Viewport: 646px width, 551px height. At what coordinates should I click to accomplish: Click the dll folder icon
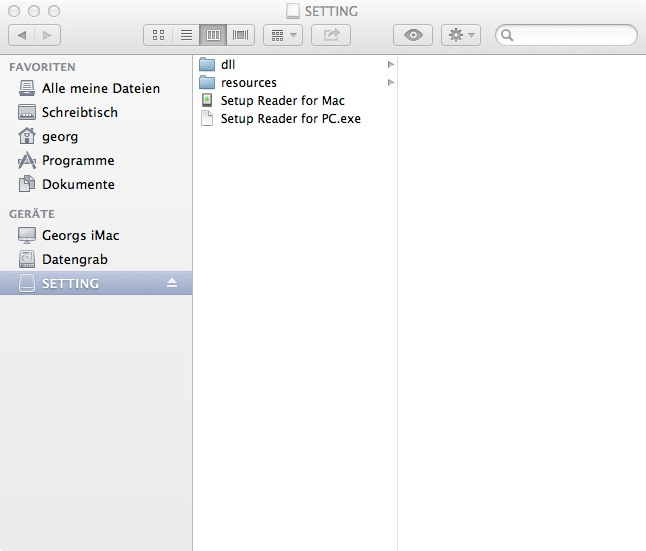(207, 64)
